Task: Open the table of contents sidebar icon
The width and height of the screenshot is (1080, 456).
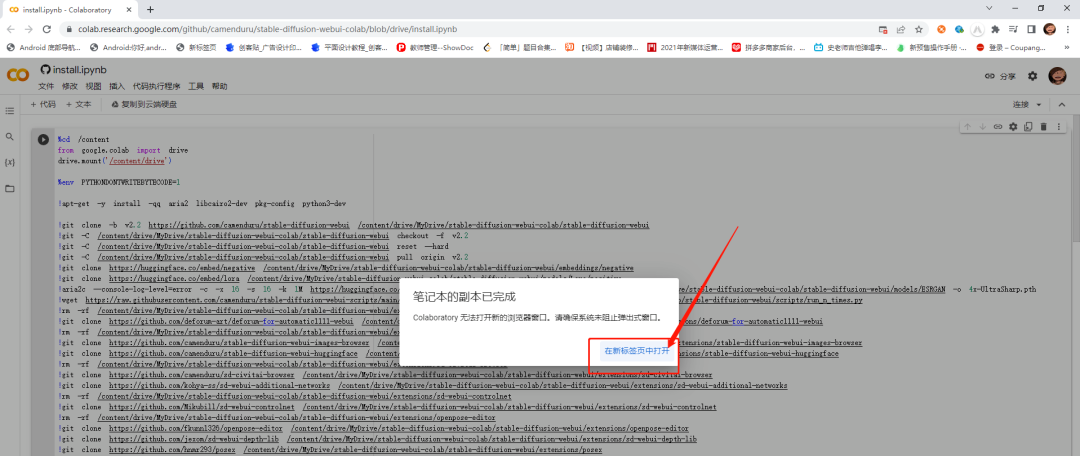Action: [x=10, y=111]
